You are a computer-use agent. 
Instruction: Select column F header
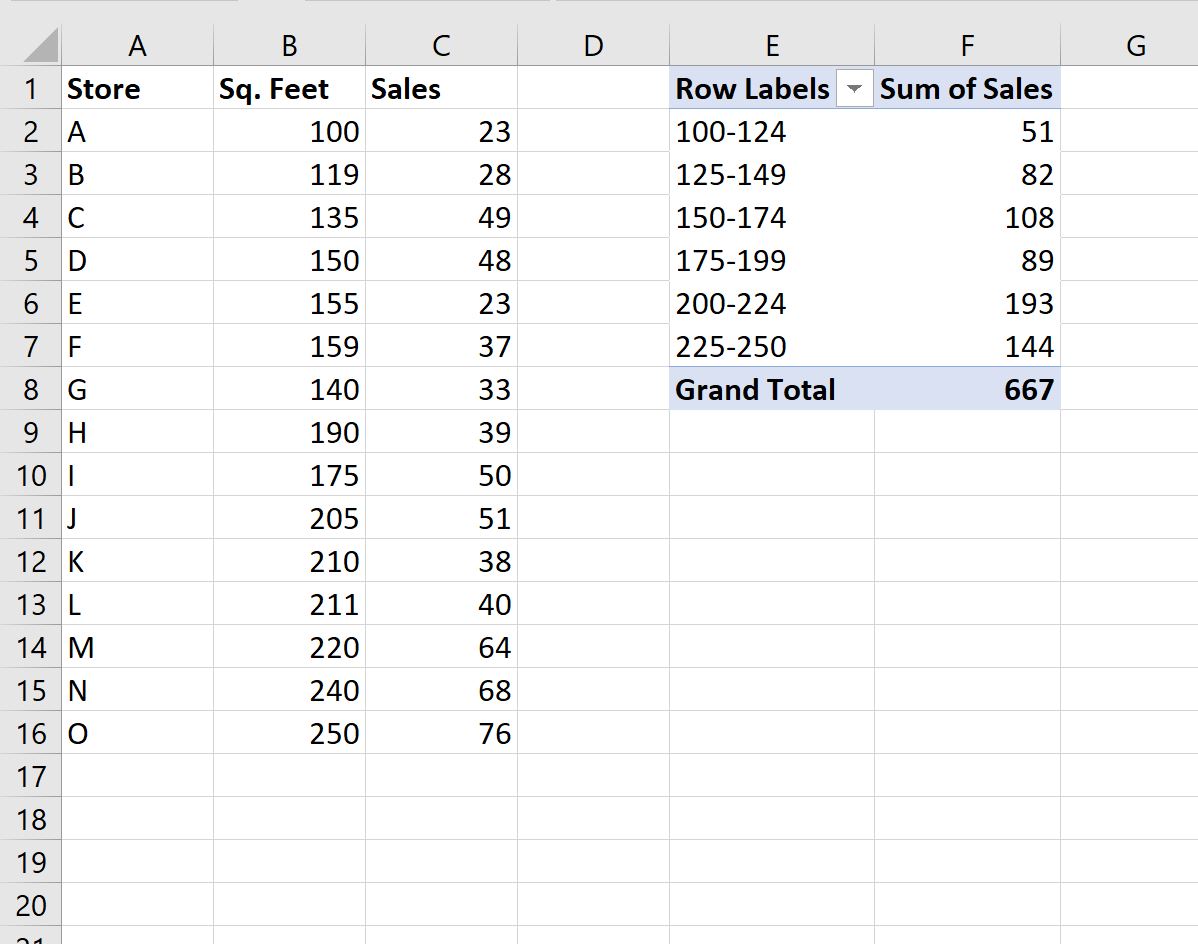pos(966,46)
